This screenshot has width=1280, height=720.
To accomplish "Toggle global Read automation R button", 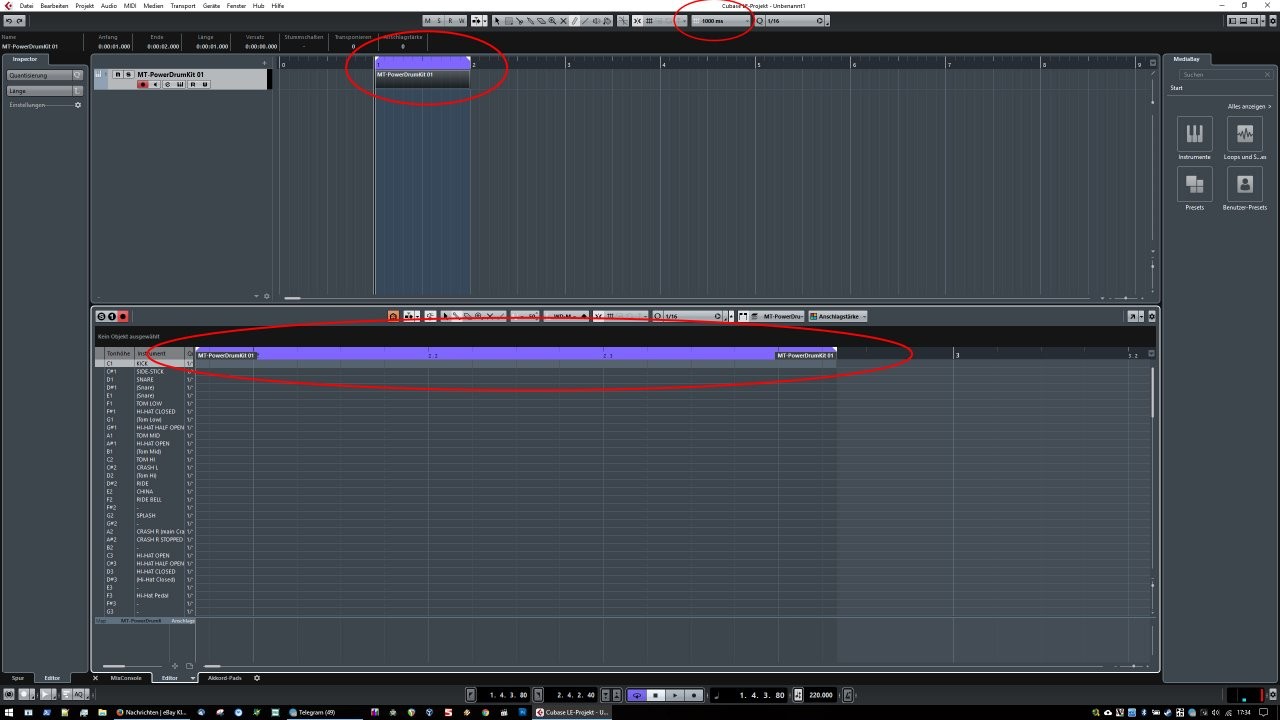I will tap(450, 21).
